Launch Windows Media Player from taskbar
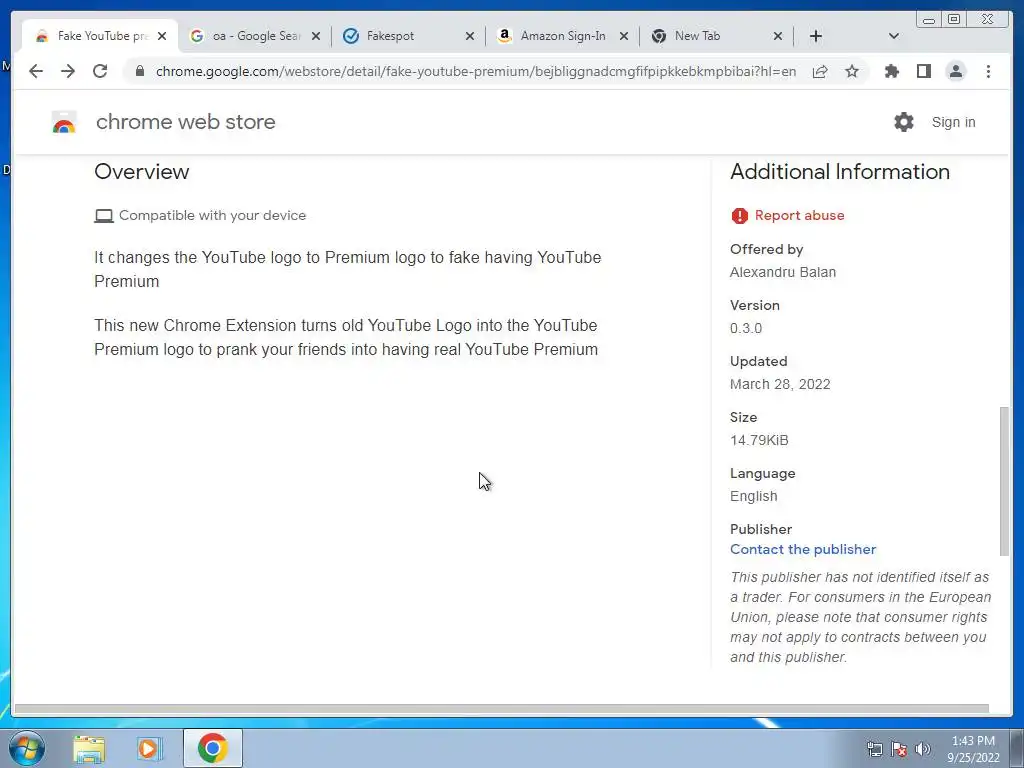This screenshot has width=1024, height=768. (149, 748)
